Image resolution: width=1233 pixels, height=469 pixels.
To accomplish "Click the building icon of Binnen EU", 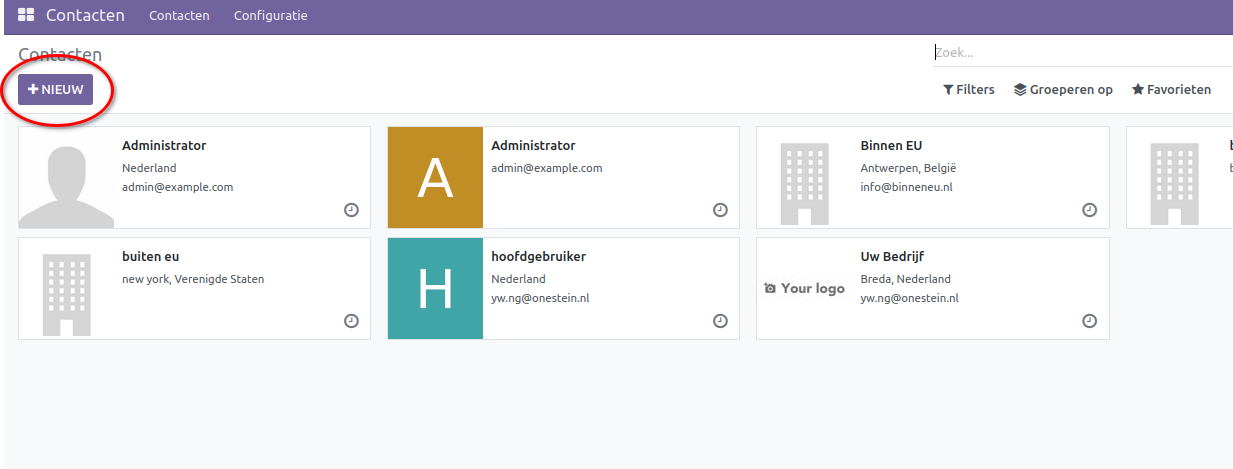I will point(804,178).
